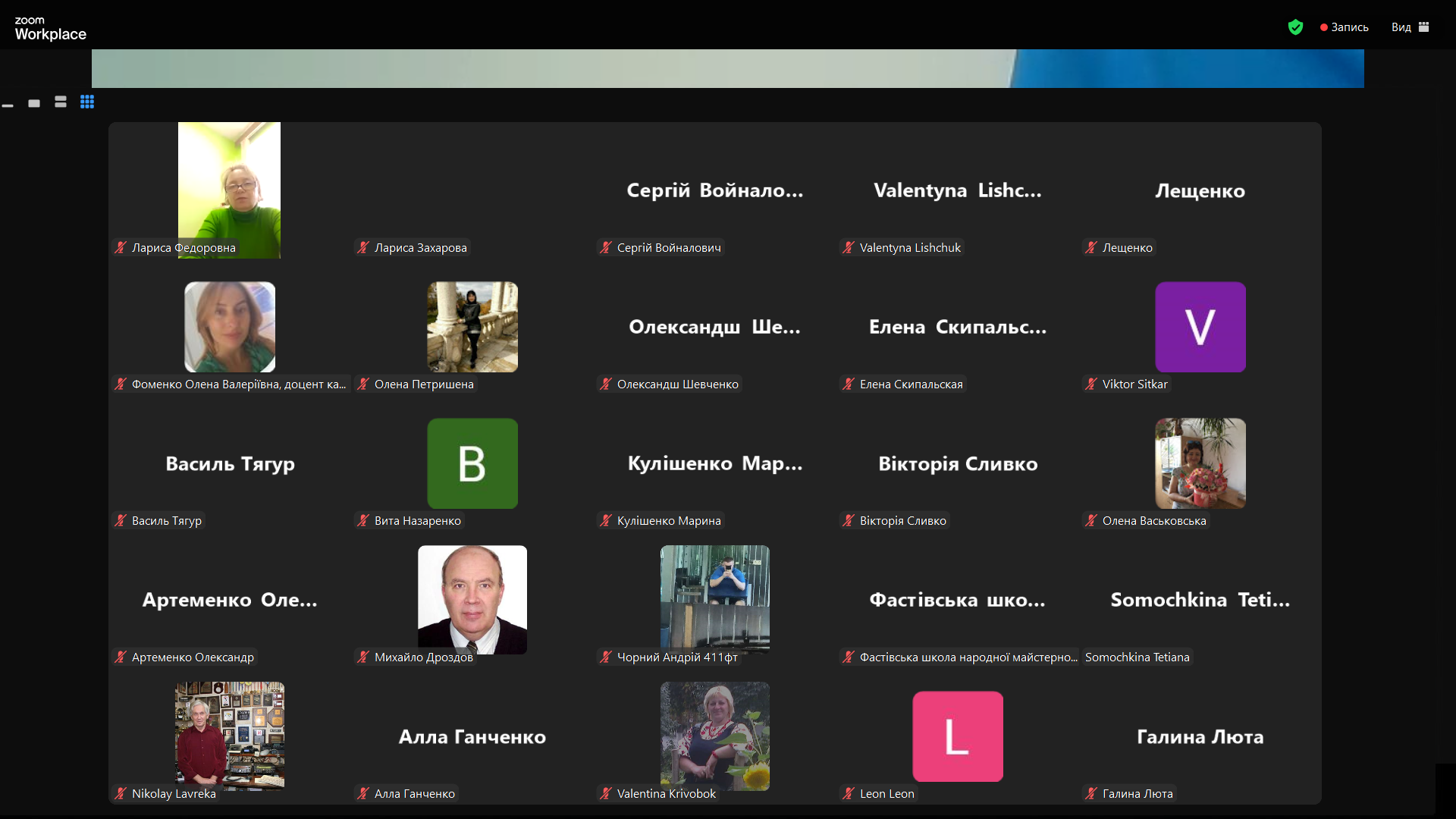Click the shared content strip at top
The height and width of the screenshot is (819, 1456).
[x=727, y=68]
